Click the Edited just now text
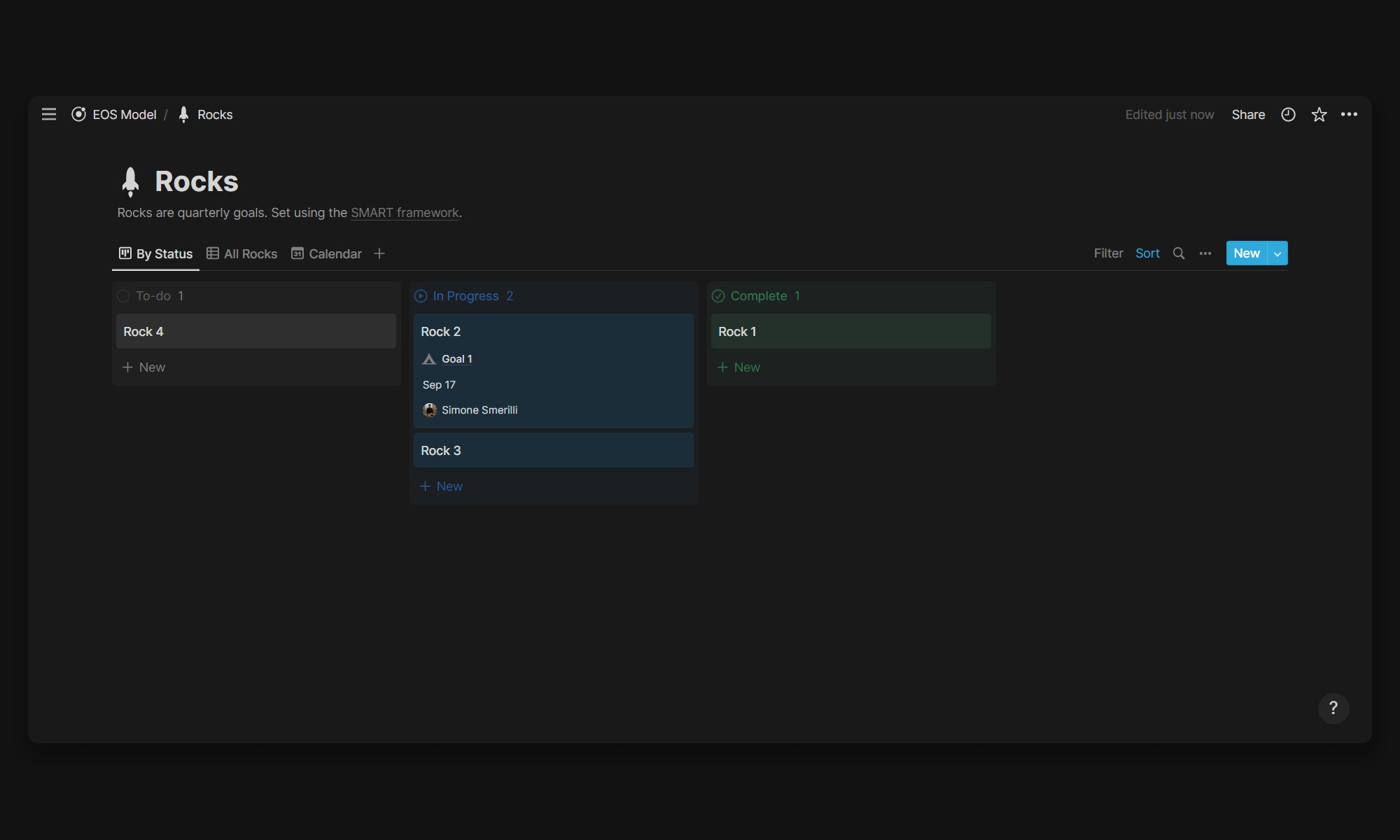1400x840 pixels. click(x=1170, y=114)
